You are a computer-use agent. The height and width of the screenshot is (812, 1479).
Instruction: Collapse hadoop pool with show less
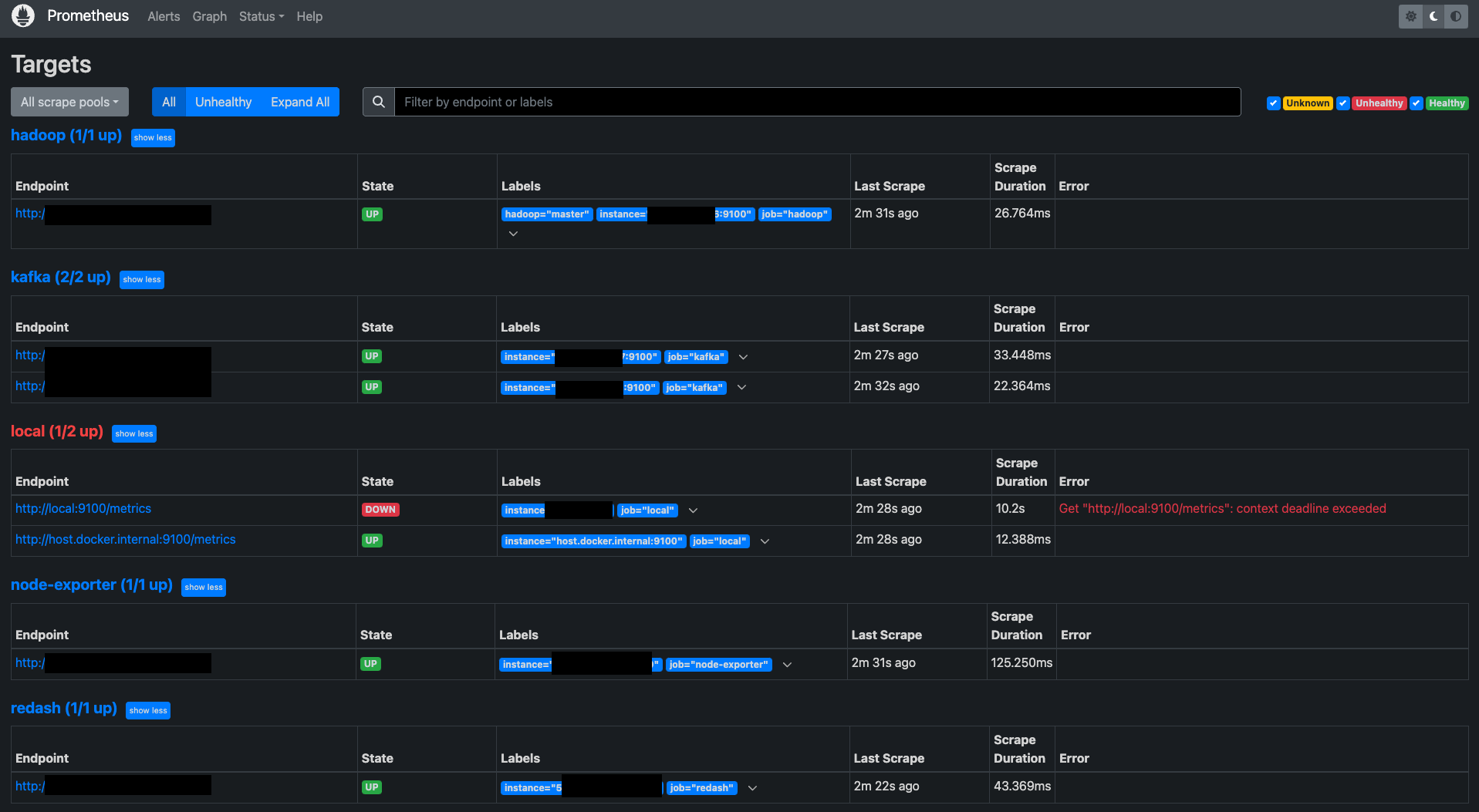point(153,138)
